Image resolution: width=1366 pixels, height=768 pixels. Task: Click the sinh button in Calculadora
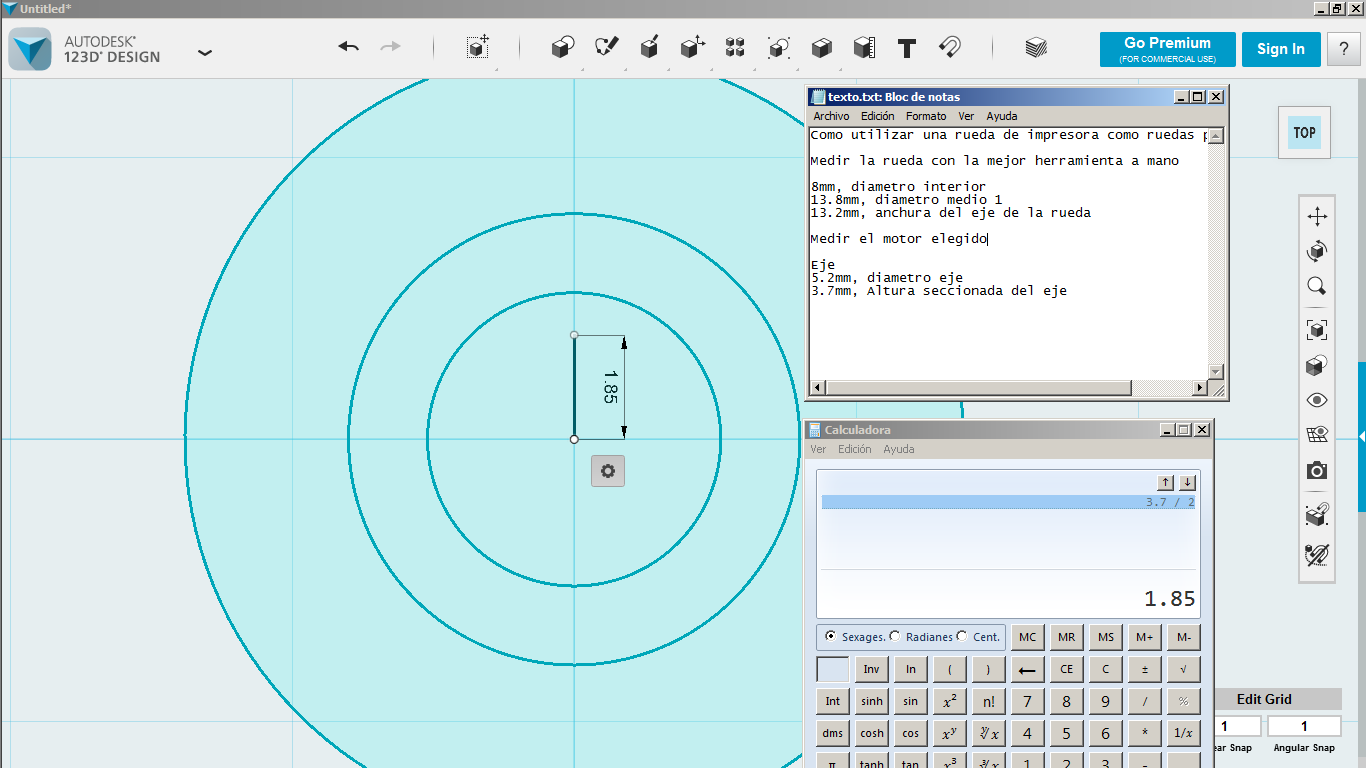872,701
